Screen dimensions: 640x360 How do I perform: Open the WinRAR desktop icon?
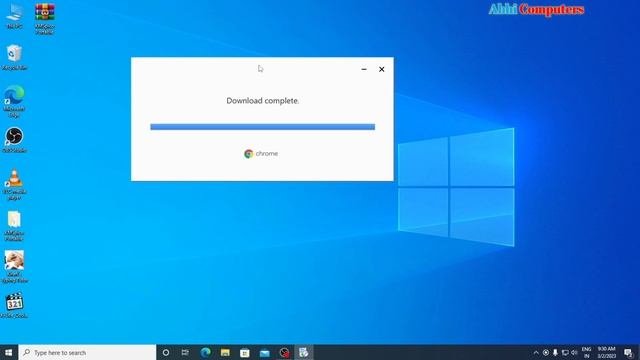coord(44,18)
